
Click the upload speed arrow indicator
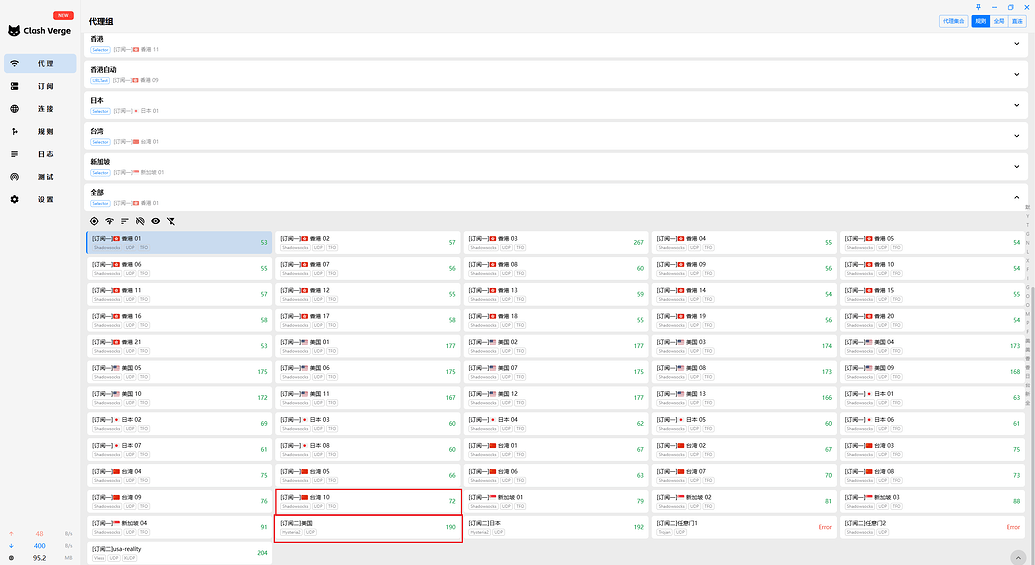point(11,533)
